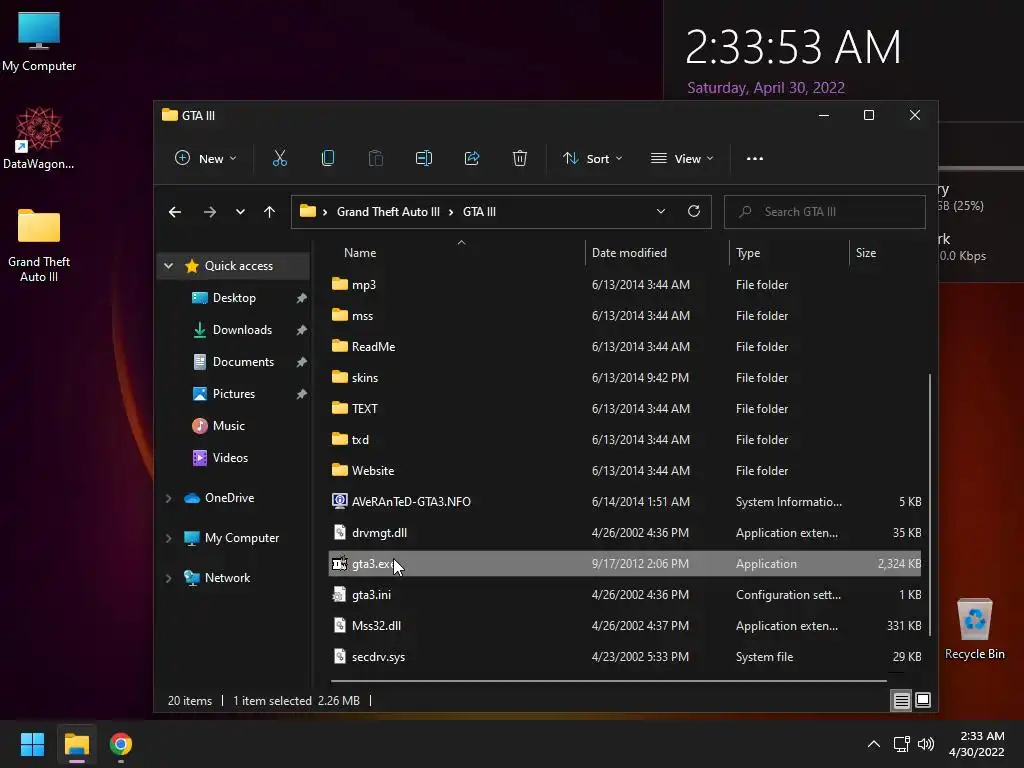Click File Explorer on the taskbar
Viewport: 1024px width, 768px height.
pyautogui.click(x=76, y=744)
